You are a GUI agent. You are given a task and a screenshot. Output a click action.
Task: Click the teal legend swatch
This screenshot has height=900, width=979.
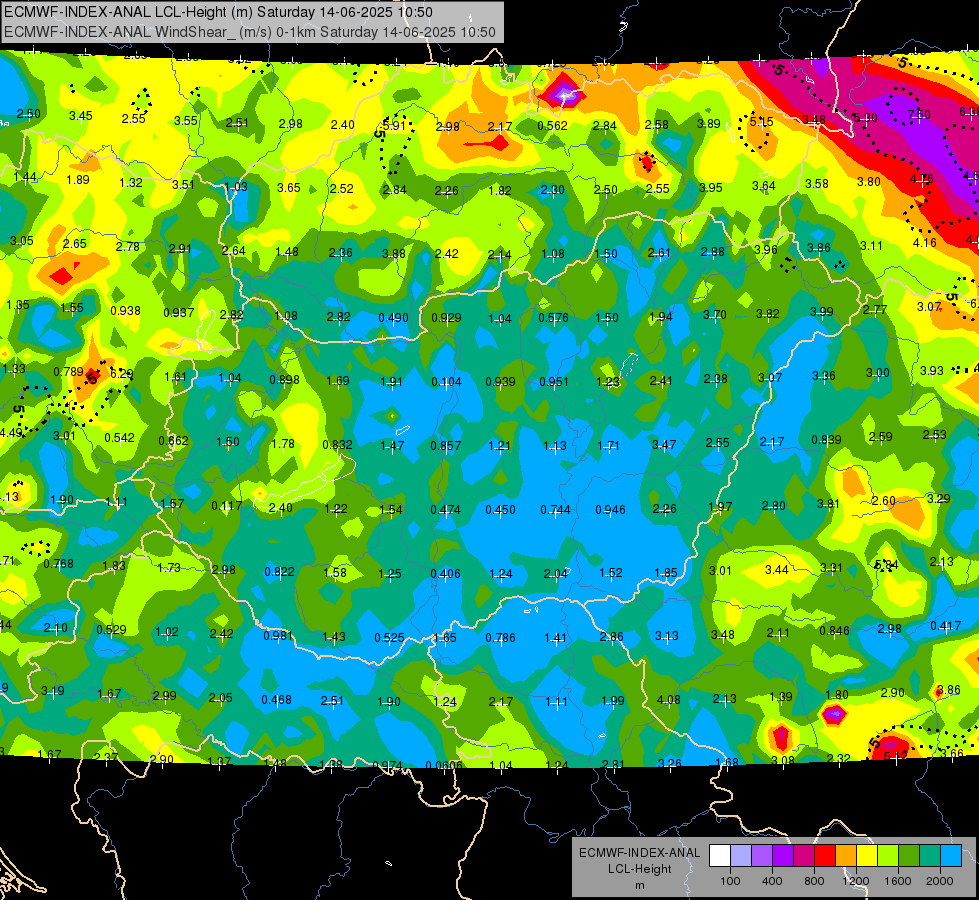930,856
